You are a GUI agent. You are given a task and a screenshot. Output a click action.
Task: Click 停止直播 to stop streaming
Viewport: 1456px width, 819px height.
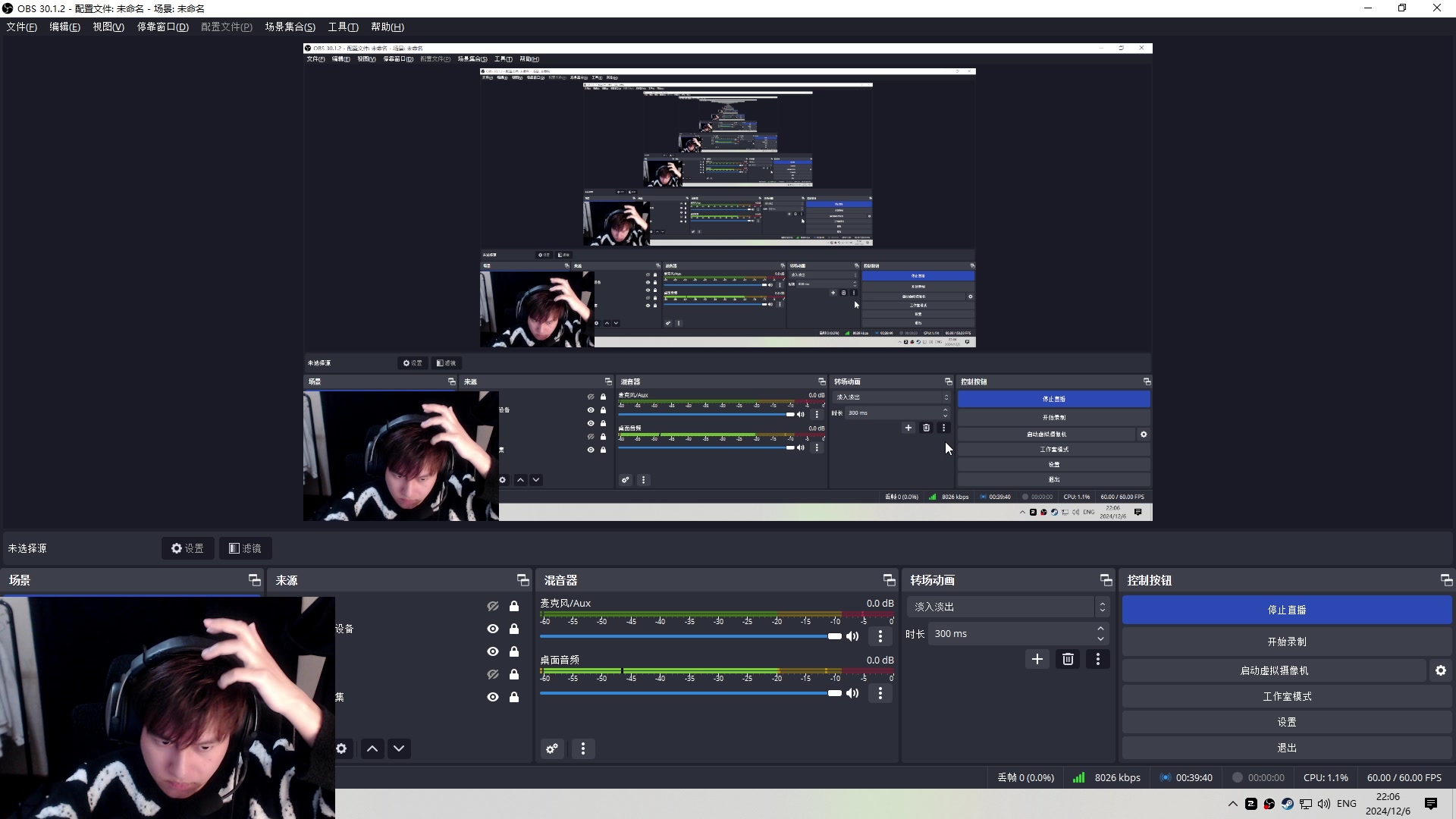coord(1287,610)
